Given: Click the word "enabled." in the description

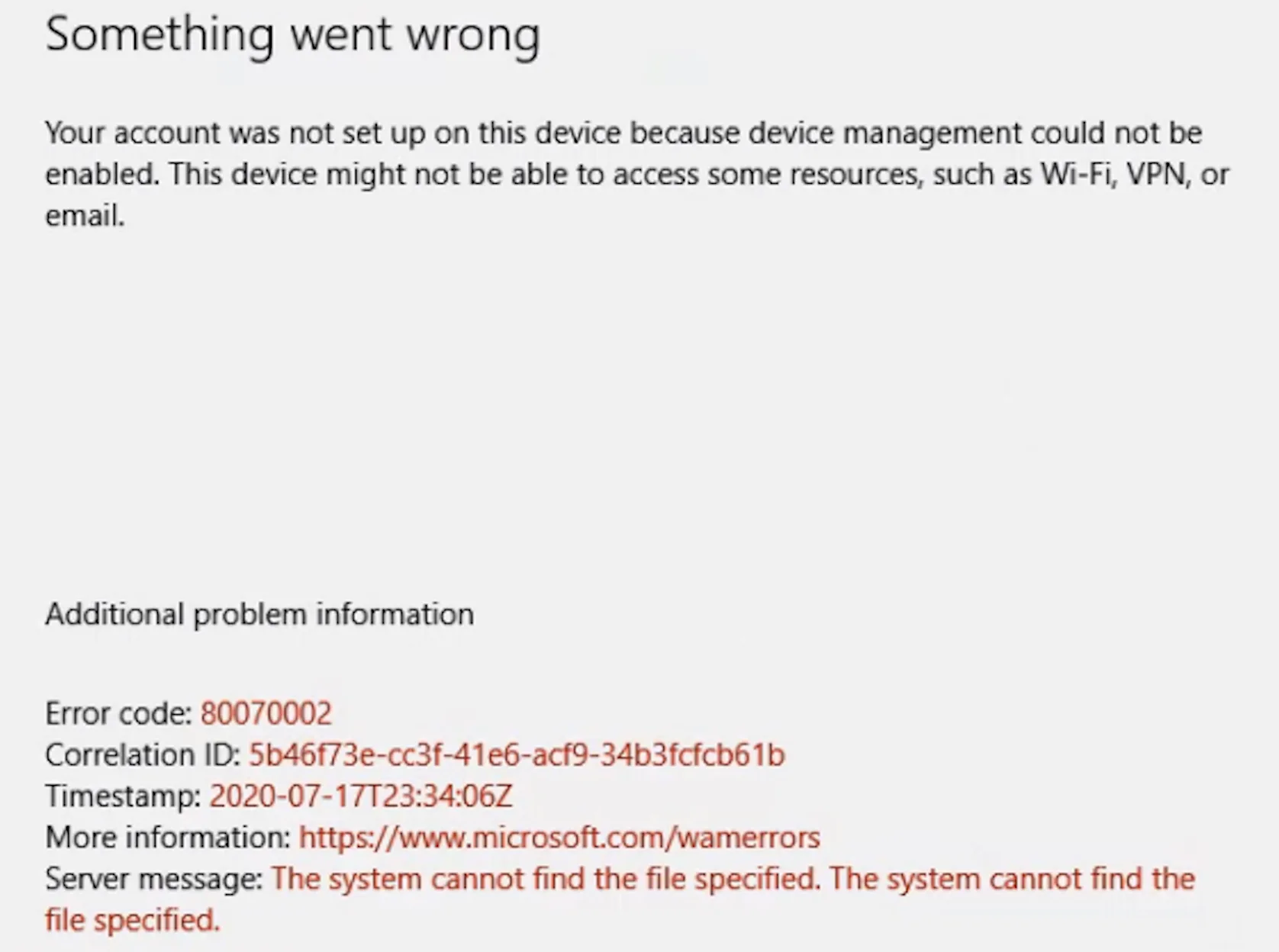Looking at the screenshot, I should 102,175.
